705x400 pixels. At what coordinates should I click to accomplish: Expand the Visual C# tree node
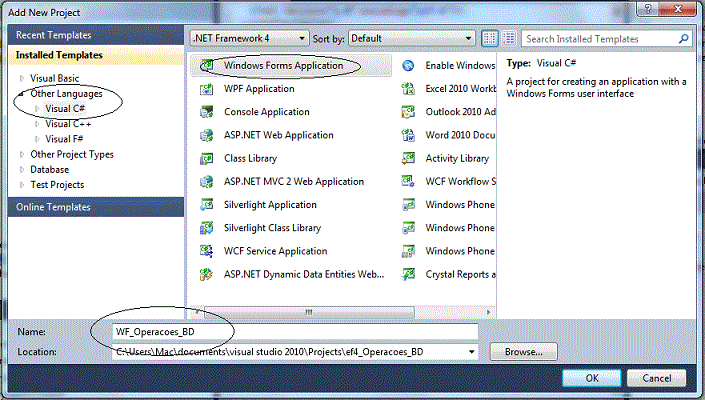click(37, 109)
